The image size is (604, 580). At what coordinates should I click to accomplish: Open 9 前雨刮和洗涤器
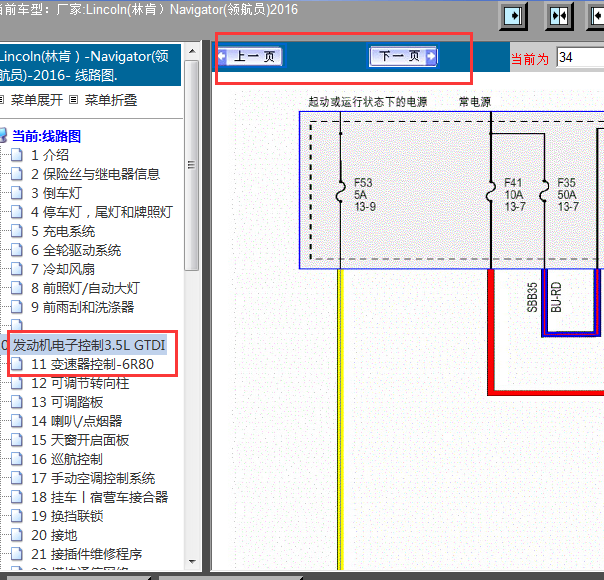click(x=82, y=307)
